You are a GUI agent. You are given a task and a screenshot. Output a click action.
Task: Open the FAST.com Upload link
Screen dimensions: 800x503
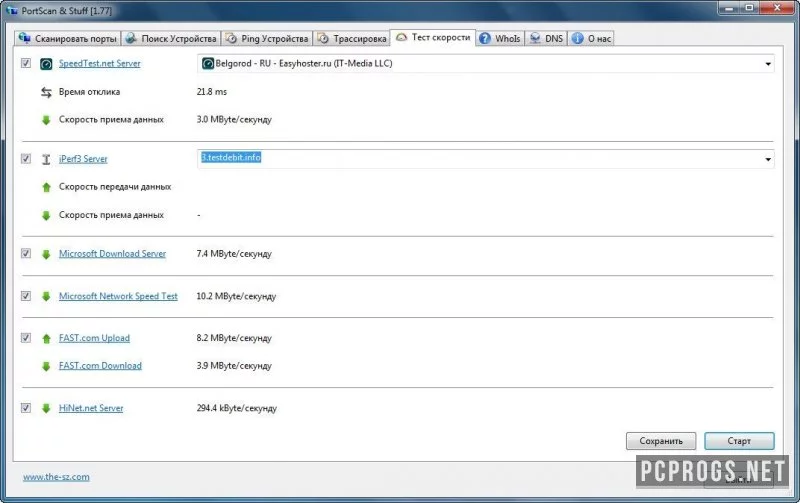[94, 338]
